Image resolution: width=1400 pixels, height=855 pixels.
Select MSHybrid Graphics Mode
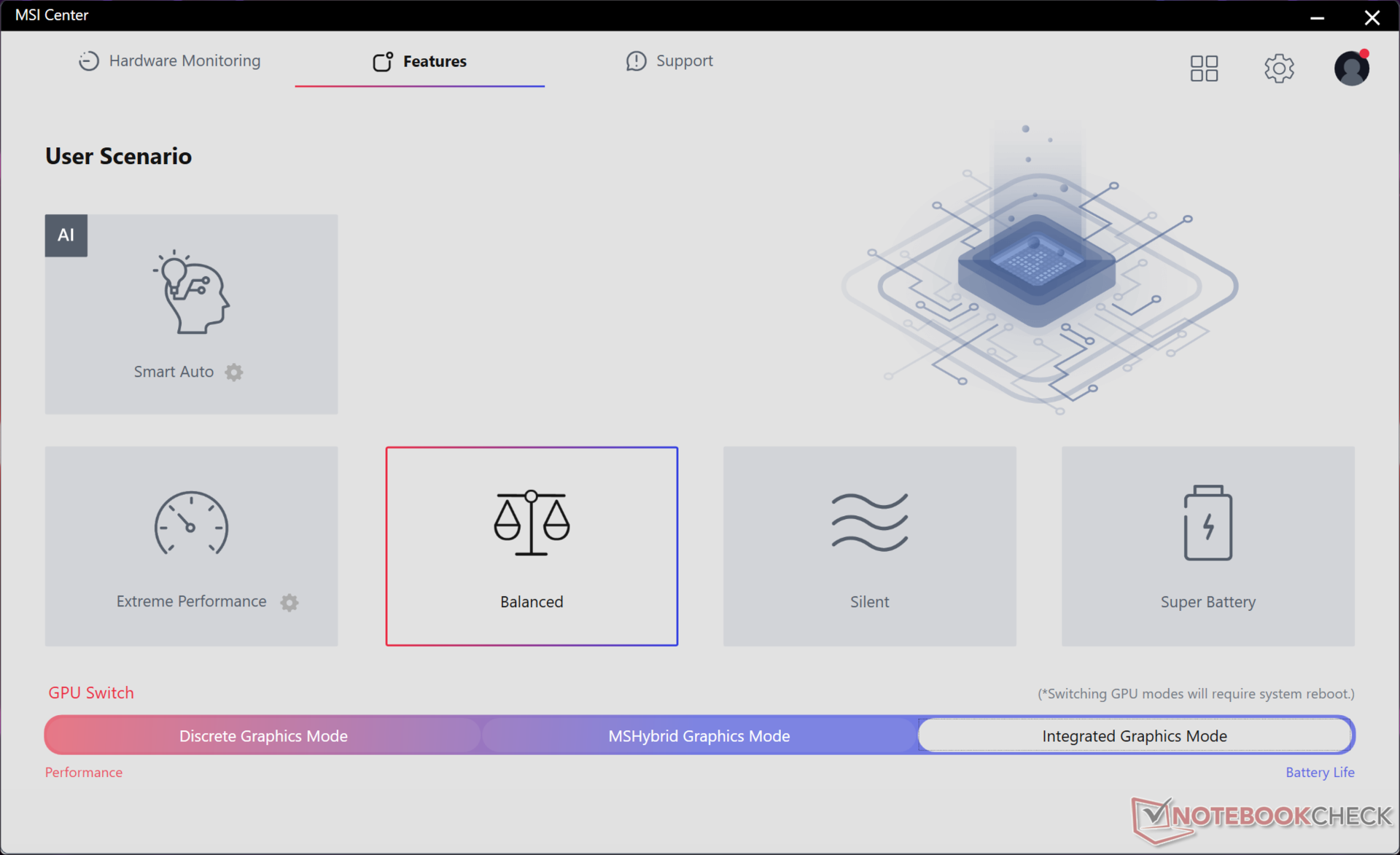[699, 735]
